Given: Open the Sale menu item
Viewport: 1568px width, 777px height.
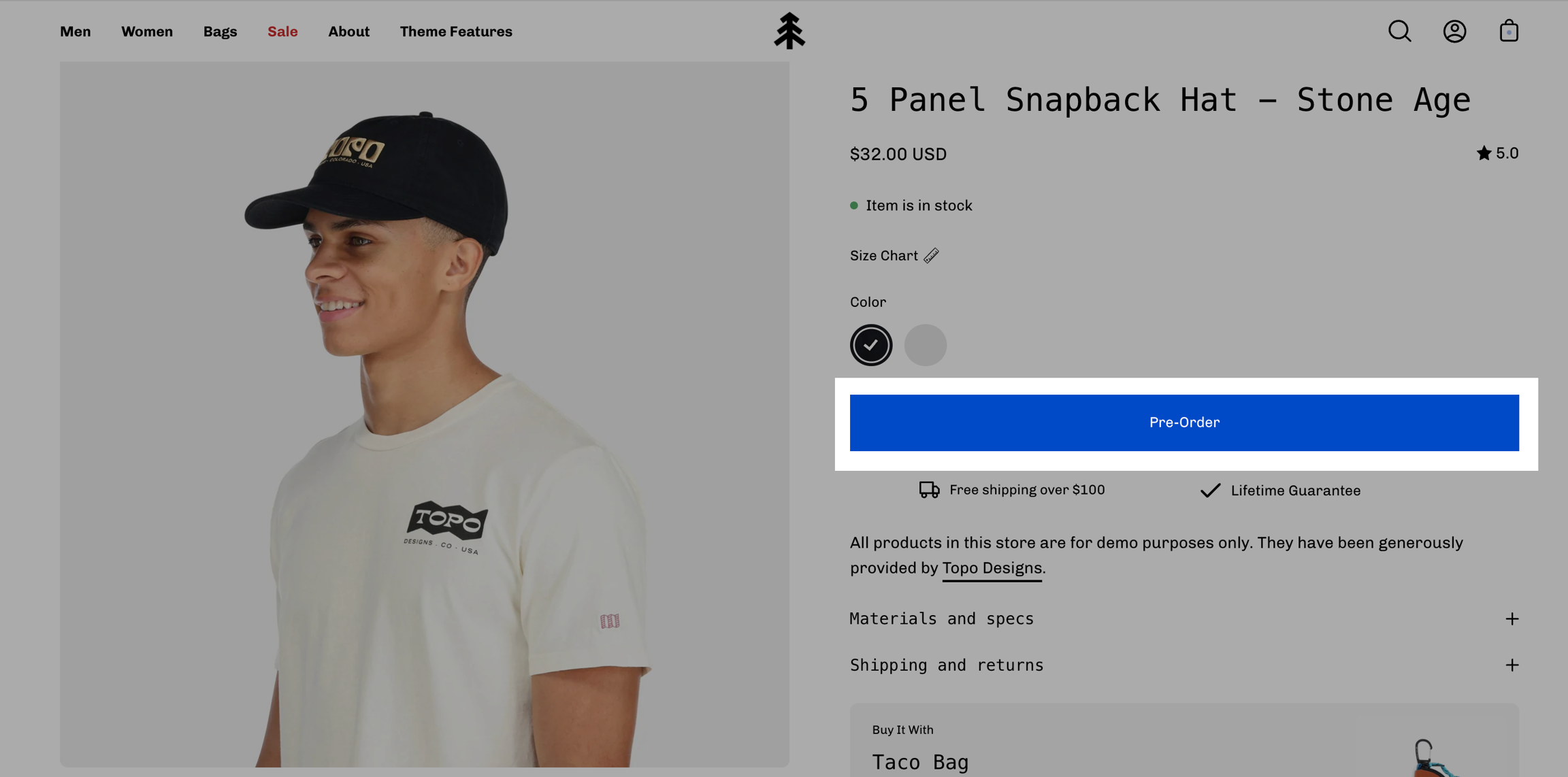Looking at the screenshot, I should tap(282, 31).
